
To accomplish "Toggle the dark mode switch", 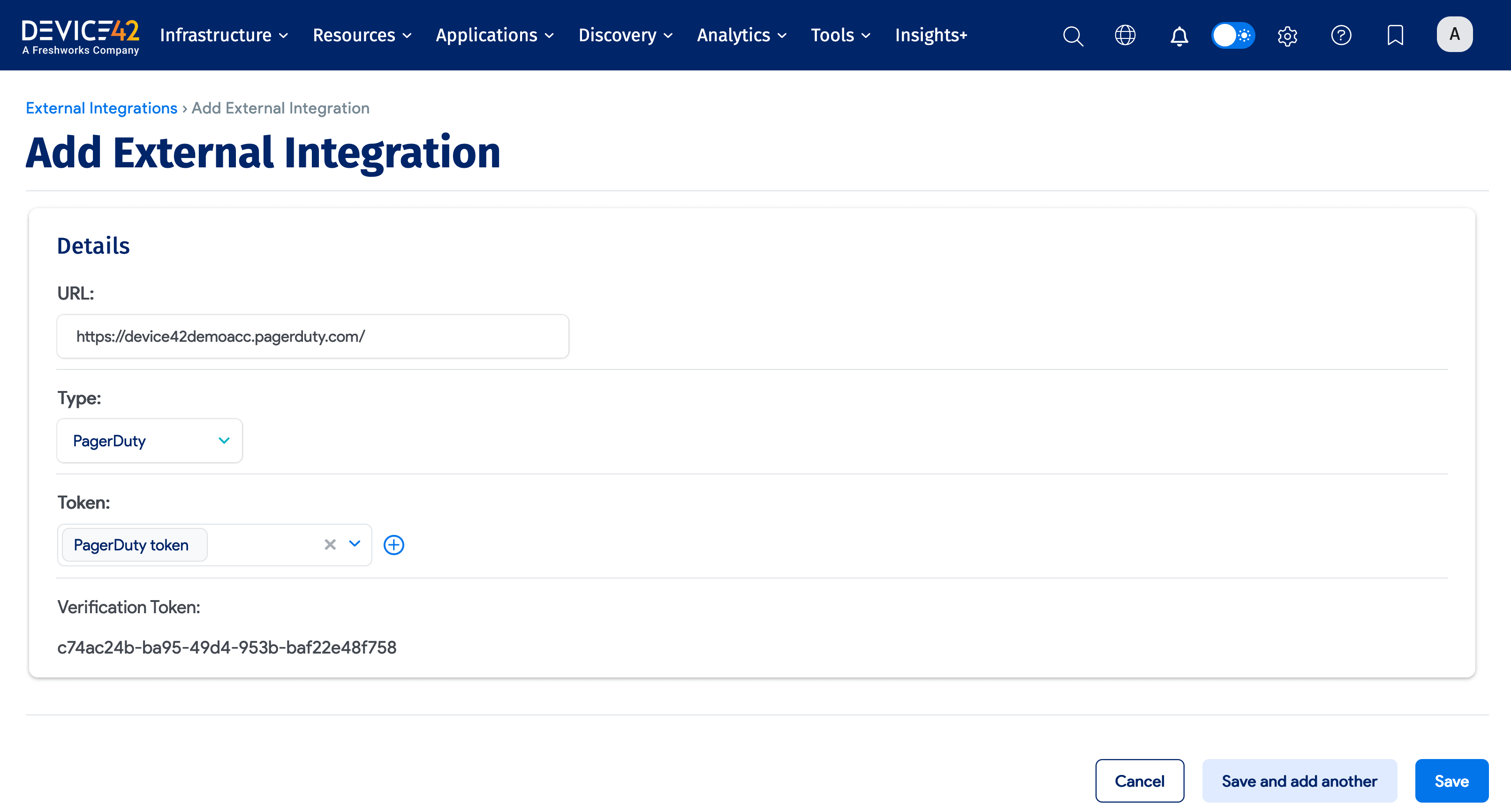I will [1233, 36].
